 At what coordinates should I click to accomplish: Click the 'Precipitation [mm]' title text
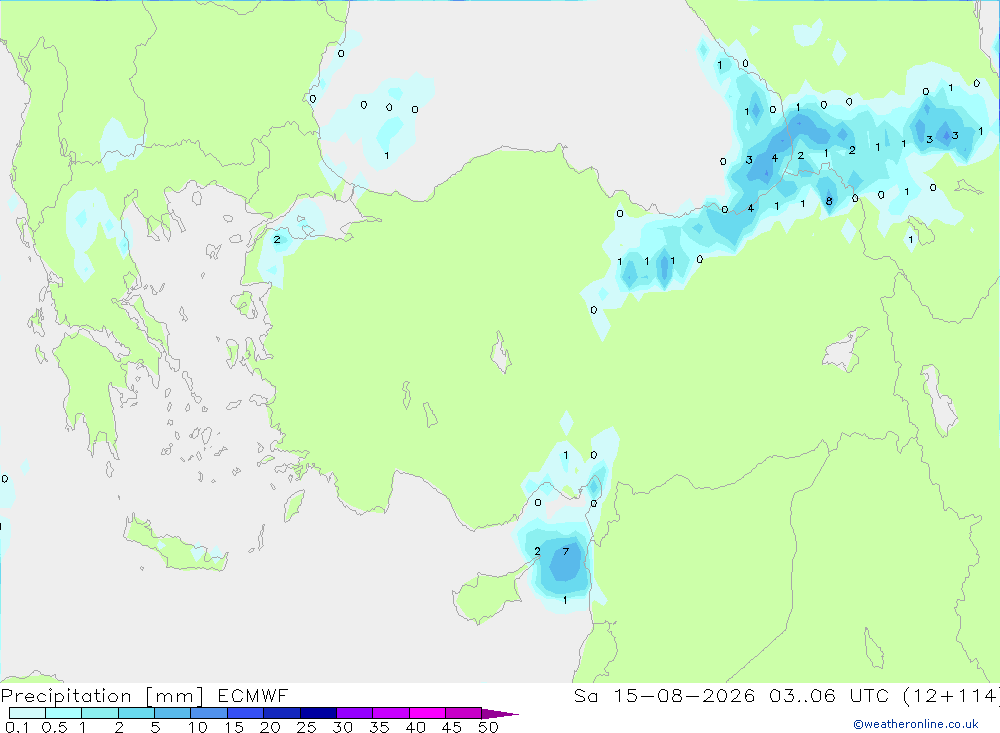102,696
